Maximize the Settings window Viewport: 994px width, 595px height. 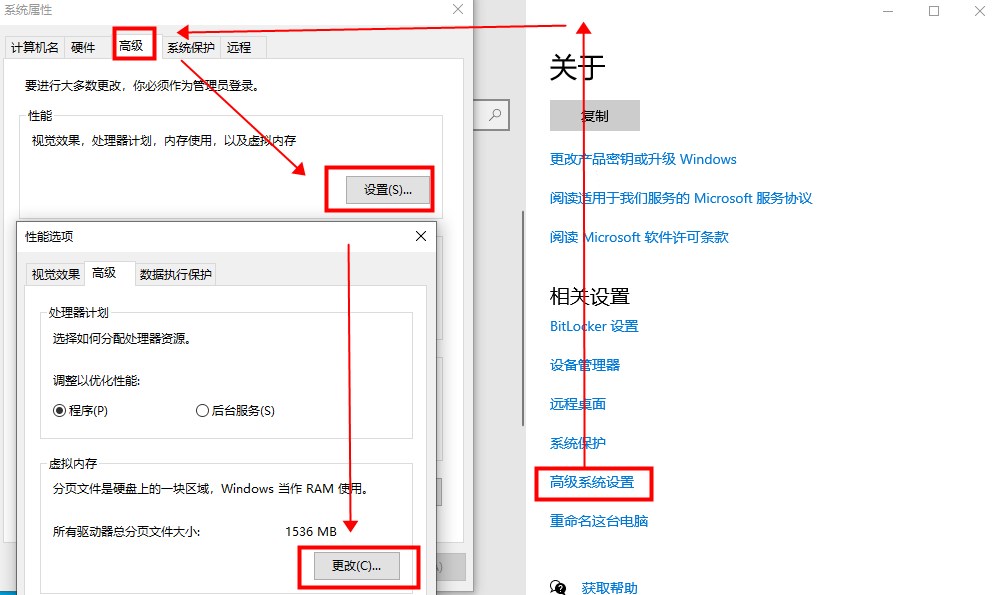(934, 11)
